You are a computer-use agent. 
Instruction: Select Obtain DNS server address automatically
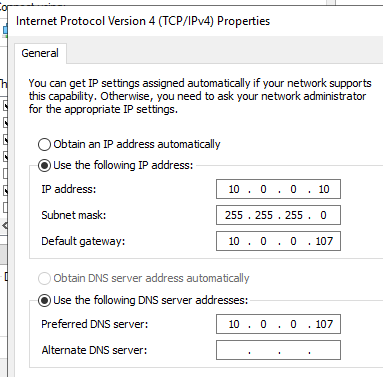[x=44, y=278]
